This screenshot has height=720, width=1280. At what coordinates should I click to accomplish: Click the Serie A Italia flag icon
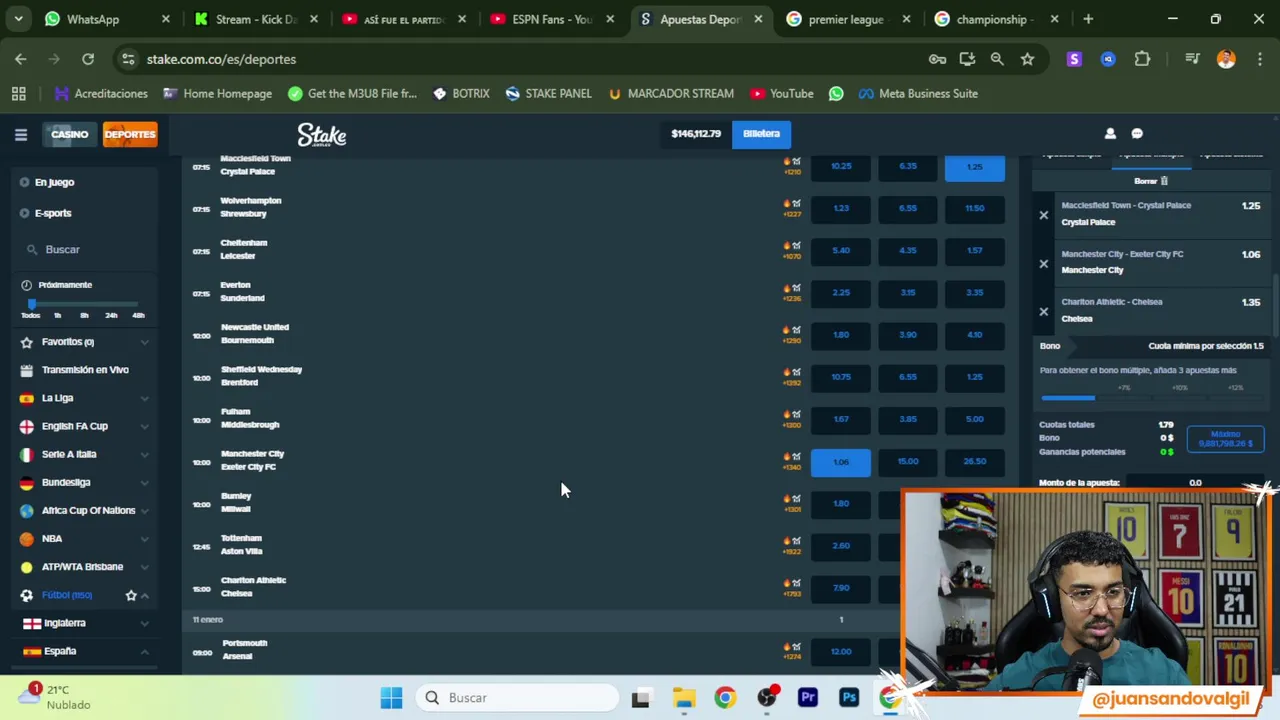[27, 454]
